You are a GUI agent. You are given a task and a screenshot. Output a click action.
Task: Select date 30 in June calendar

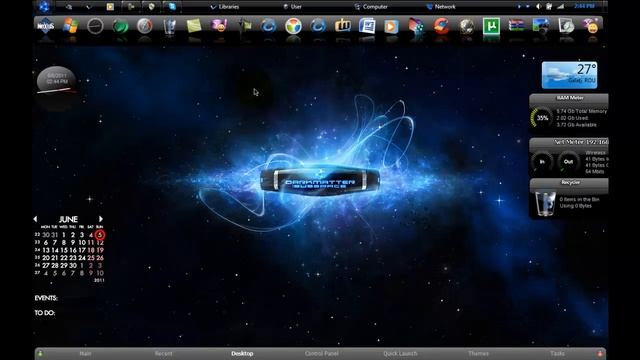point(73,265)
